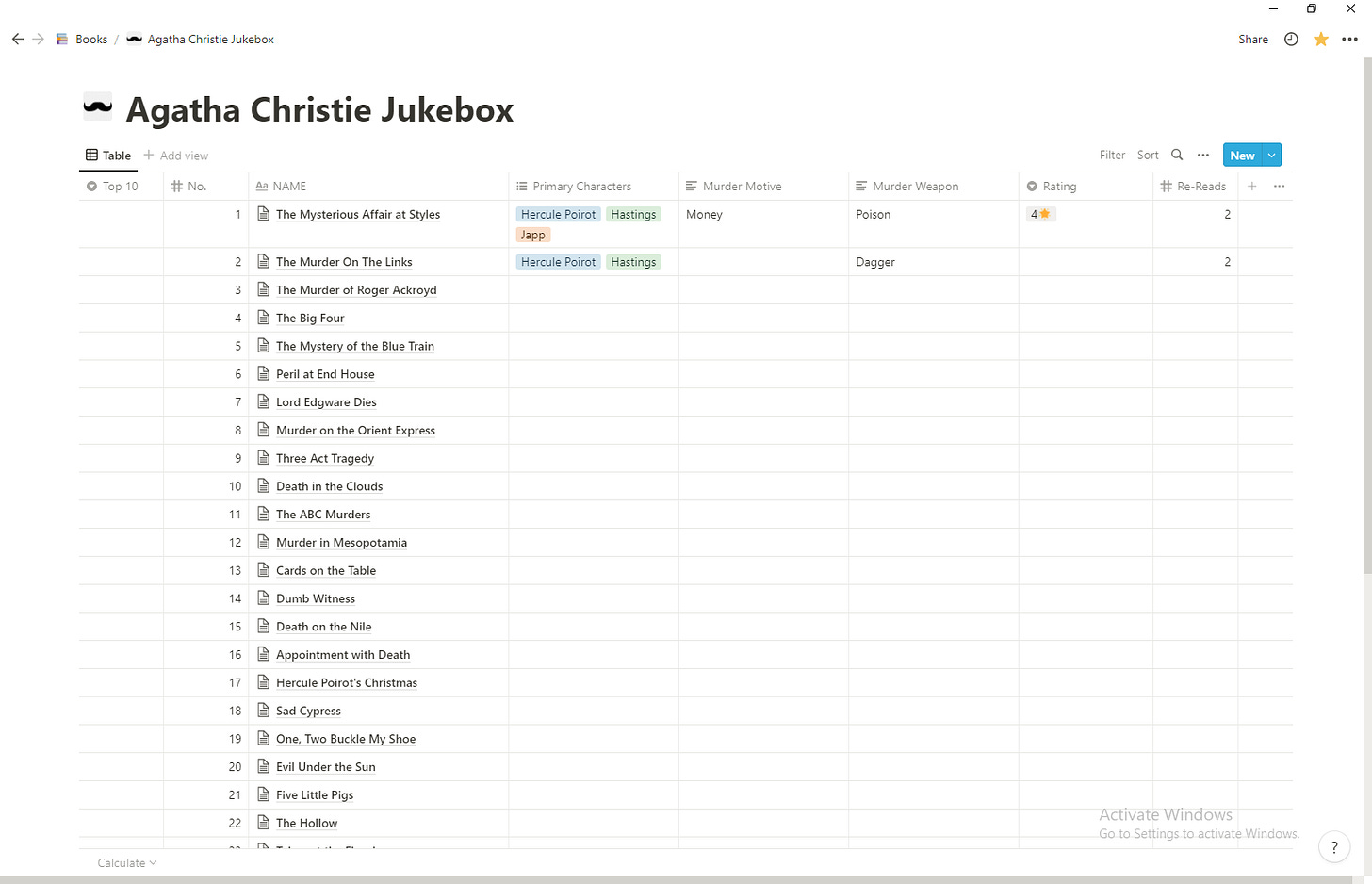Click the page icon of Cards on the Table
This screenshot has height=884, width=1372.
tap(264, 570)
